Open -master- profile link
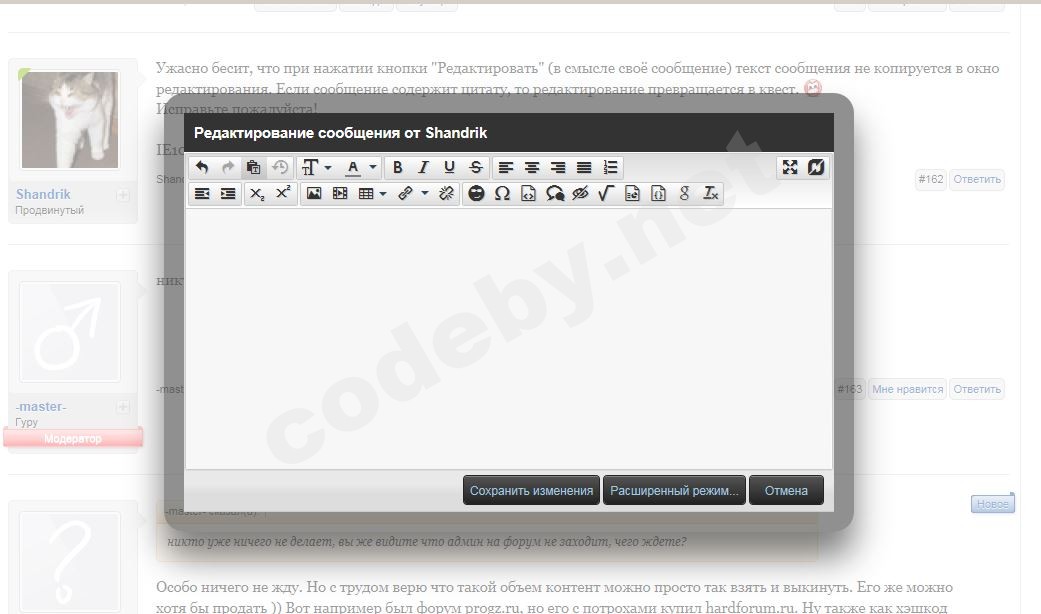1041x614 pixels. coord(41,406)
